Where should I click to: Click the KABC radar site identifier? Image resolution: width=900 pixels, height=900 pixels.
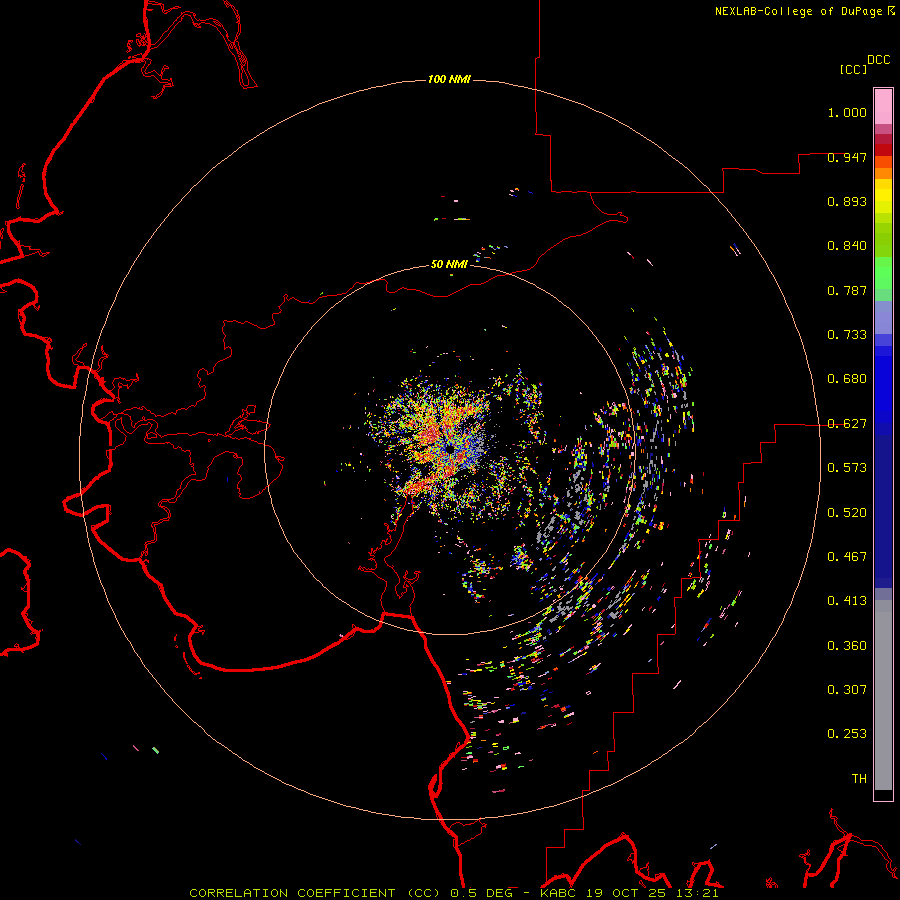pos(558,893)
